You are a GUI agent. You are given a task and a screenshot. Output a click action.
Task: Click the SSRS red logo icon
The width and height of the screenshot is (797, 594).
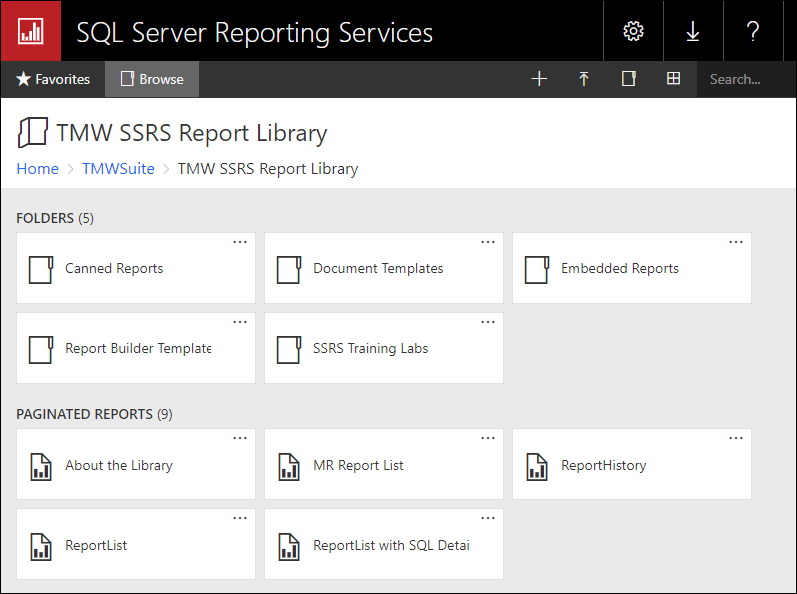[x=30, y=31]
